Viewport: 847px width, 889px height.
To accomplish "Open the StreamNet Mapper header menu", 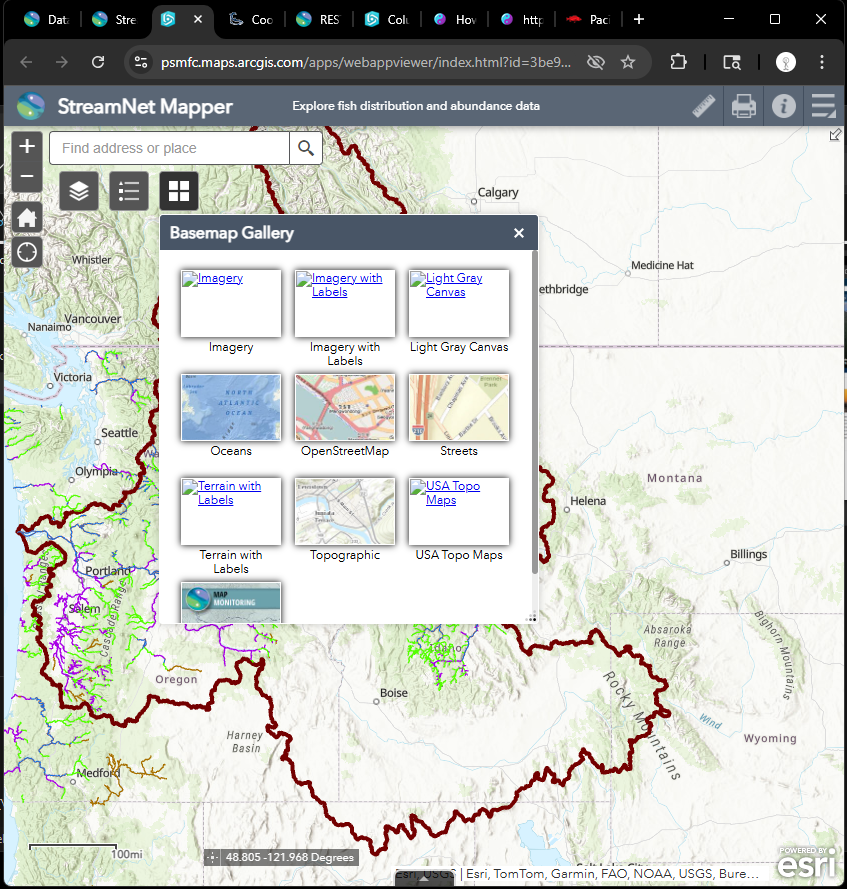I will click(823, 106).
